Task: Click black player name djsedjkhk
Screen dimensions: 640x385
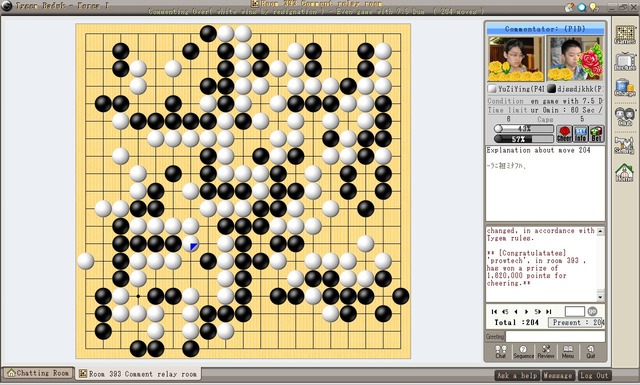Action: [579, 89]
